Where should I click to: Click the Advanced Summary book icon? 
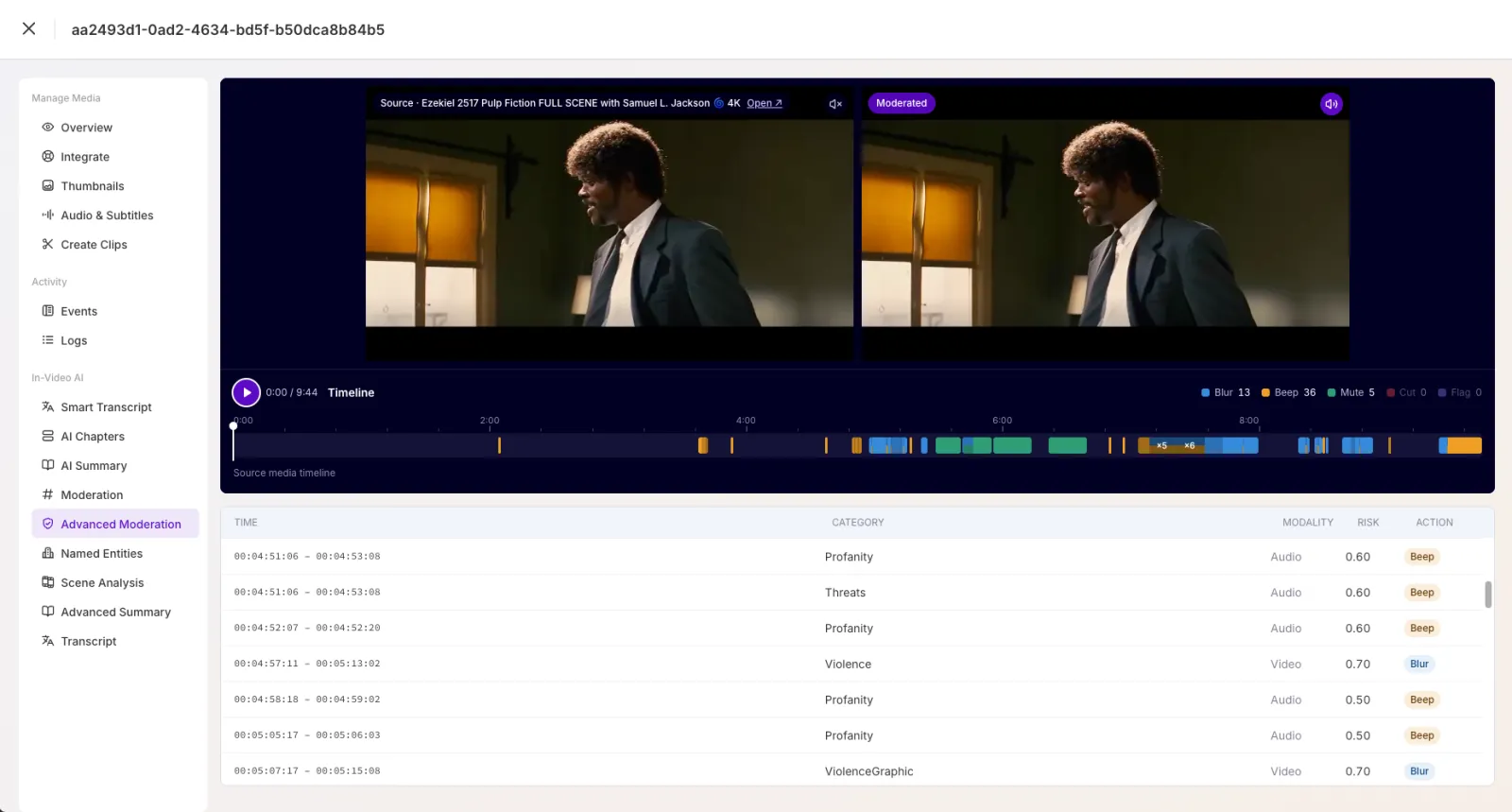pos(47,612)
